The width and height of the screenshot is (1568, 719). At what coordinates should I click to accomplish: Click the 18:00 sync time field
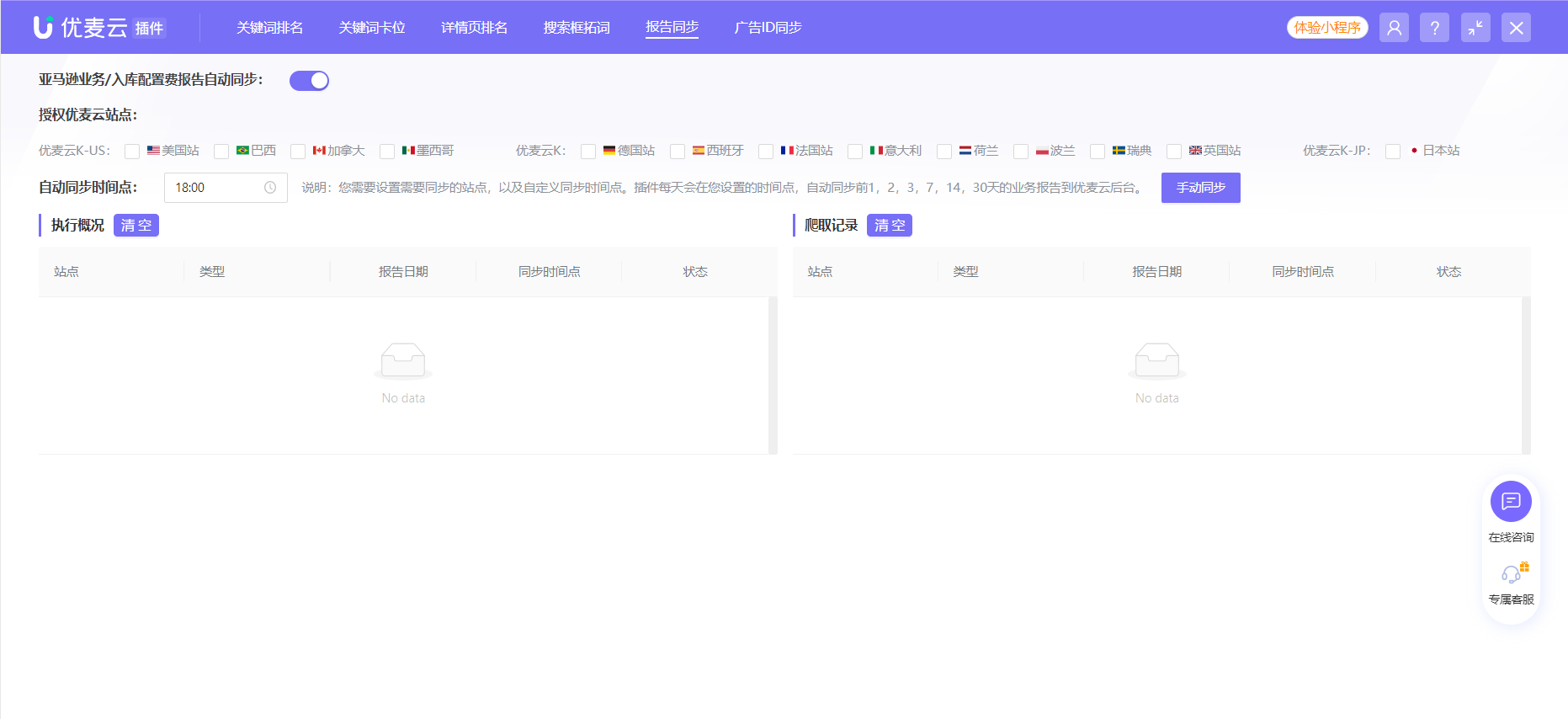tap(226, 188)
